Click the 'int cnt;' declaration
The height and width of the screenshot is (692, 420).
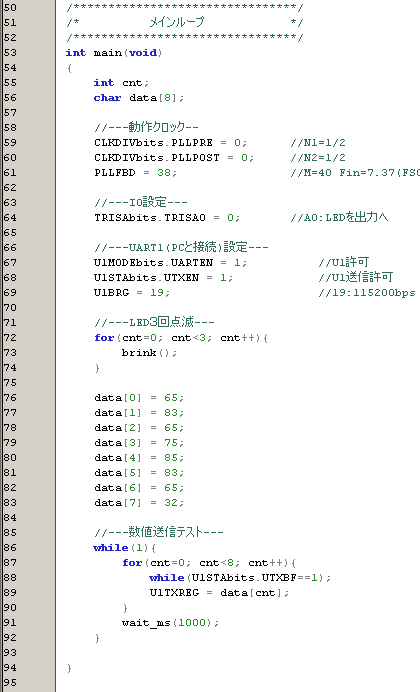(121, 83)
